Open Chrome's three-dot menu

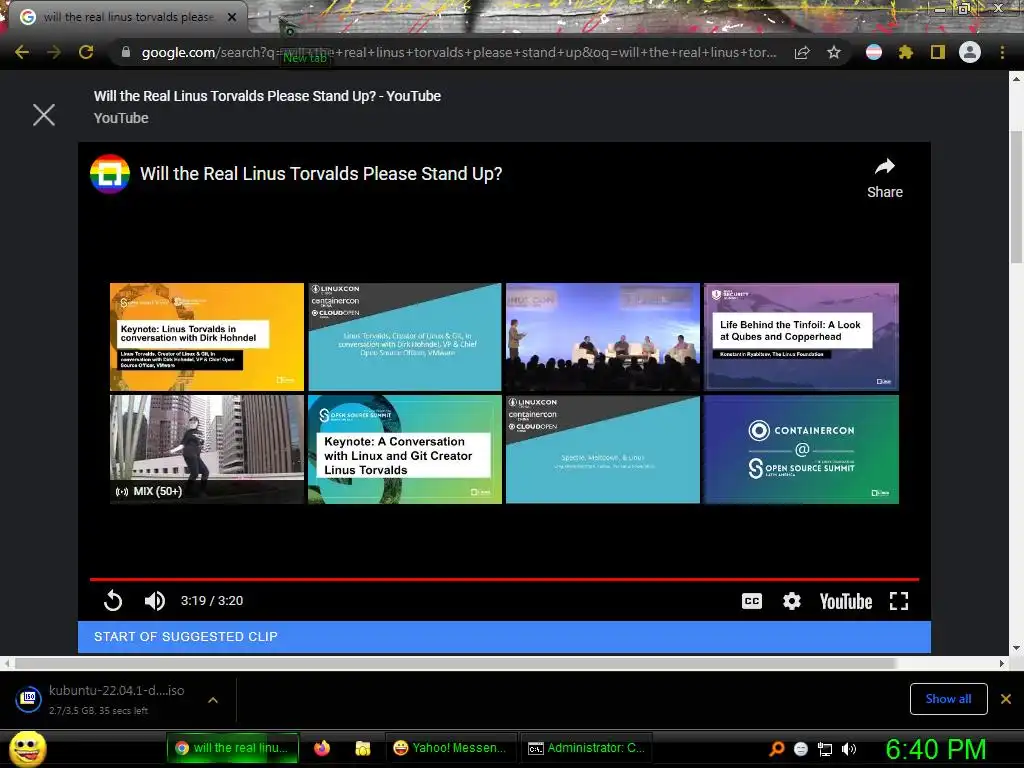click(x=1002, y=52)
